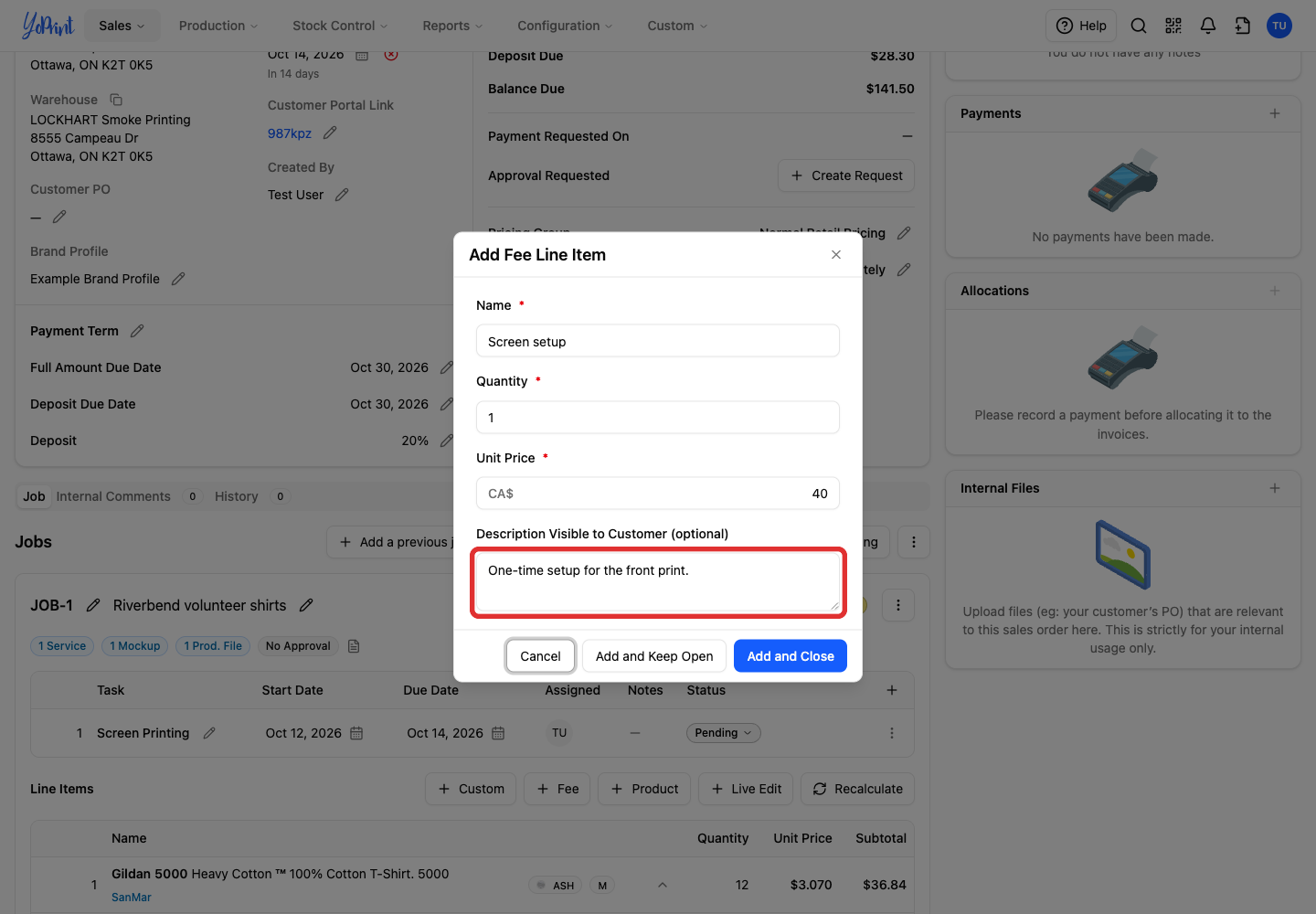Edit the Customer PO pencil icon
Viewport: 1316px width, 914px height.
pos(59,218)
